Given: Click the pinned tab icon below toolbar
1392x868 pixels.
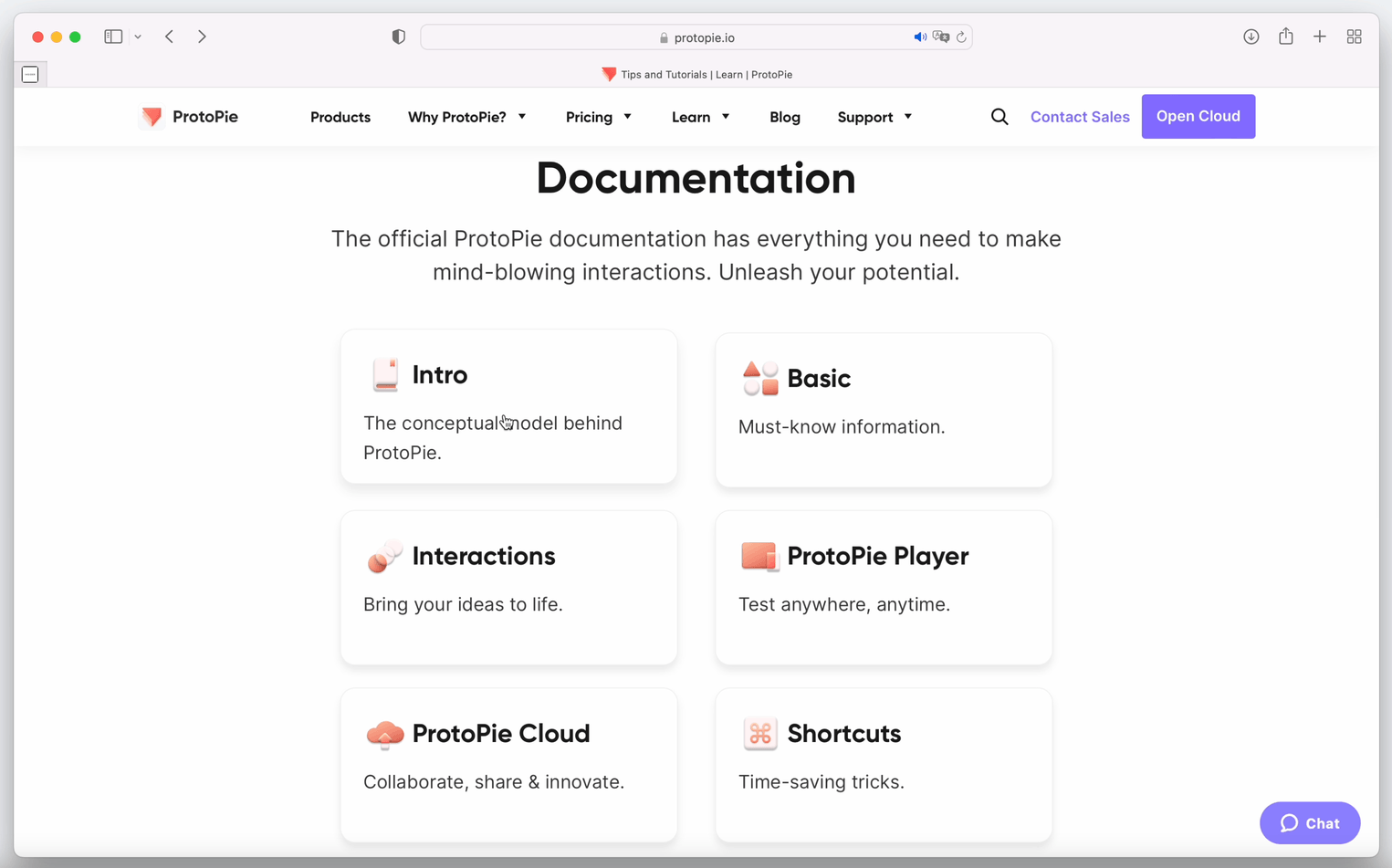Looking at the screenshot, I should point(30,74).
